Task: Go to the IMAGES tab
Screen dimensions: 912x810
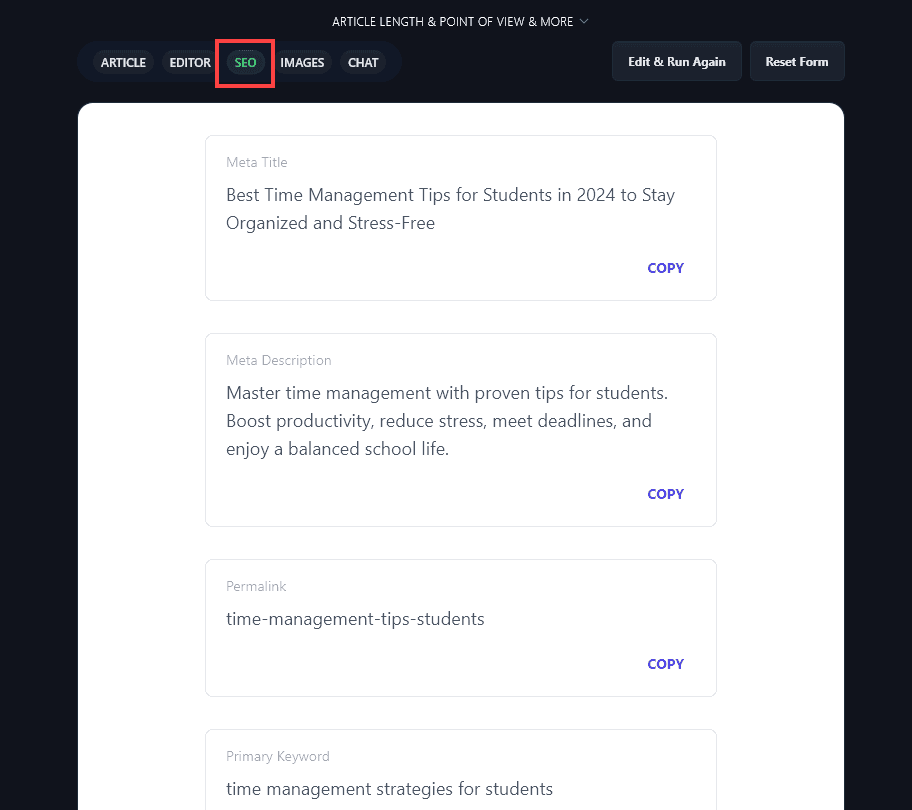Action: click(302, 62)
